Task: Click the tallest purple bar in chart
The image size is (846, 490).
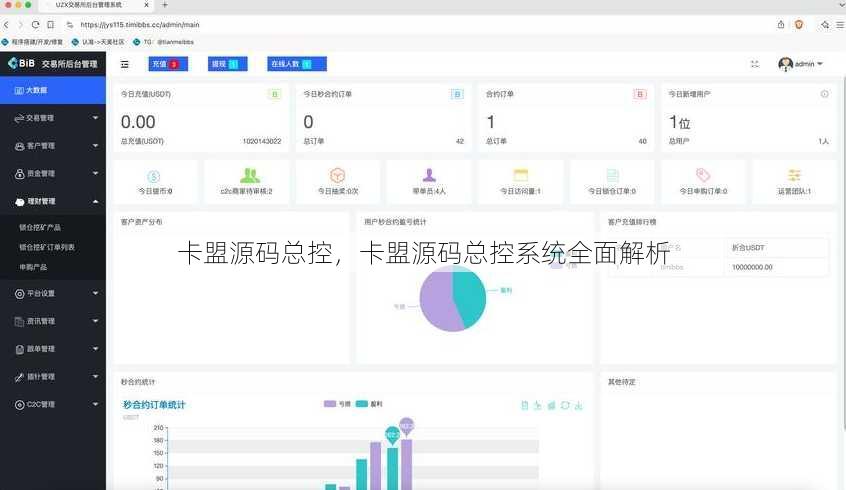Action: 406,463
